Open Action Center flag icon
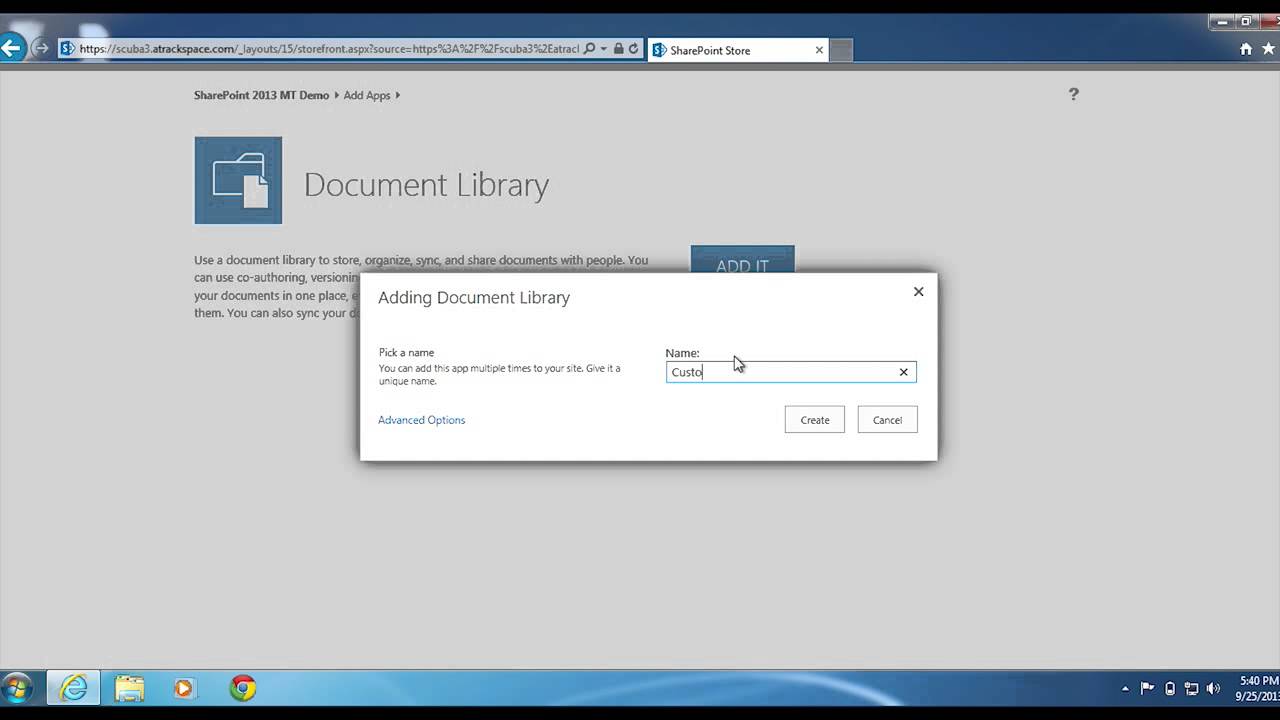Image resolution: width=1280 pixels, height=720 pixels. click(1147, 688)
